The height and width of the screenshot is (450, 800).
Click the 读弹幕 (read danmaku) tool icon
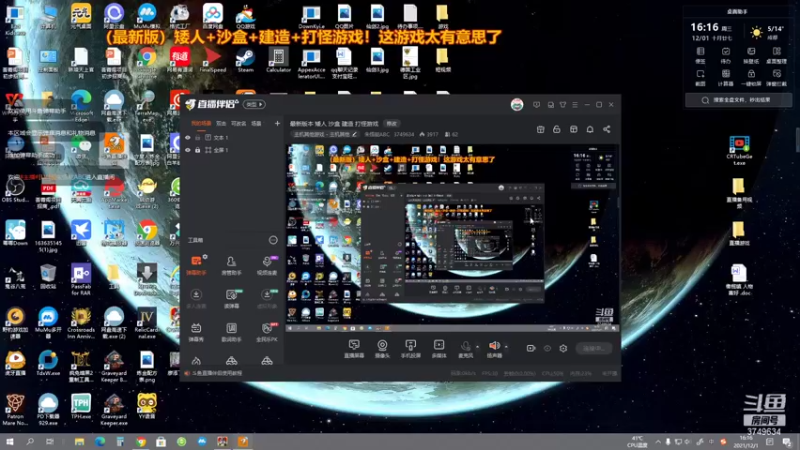pyautogui.click(x=231, y=298)
